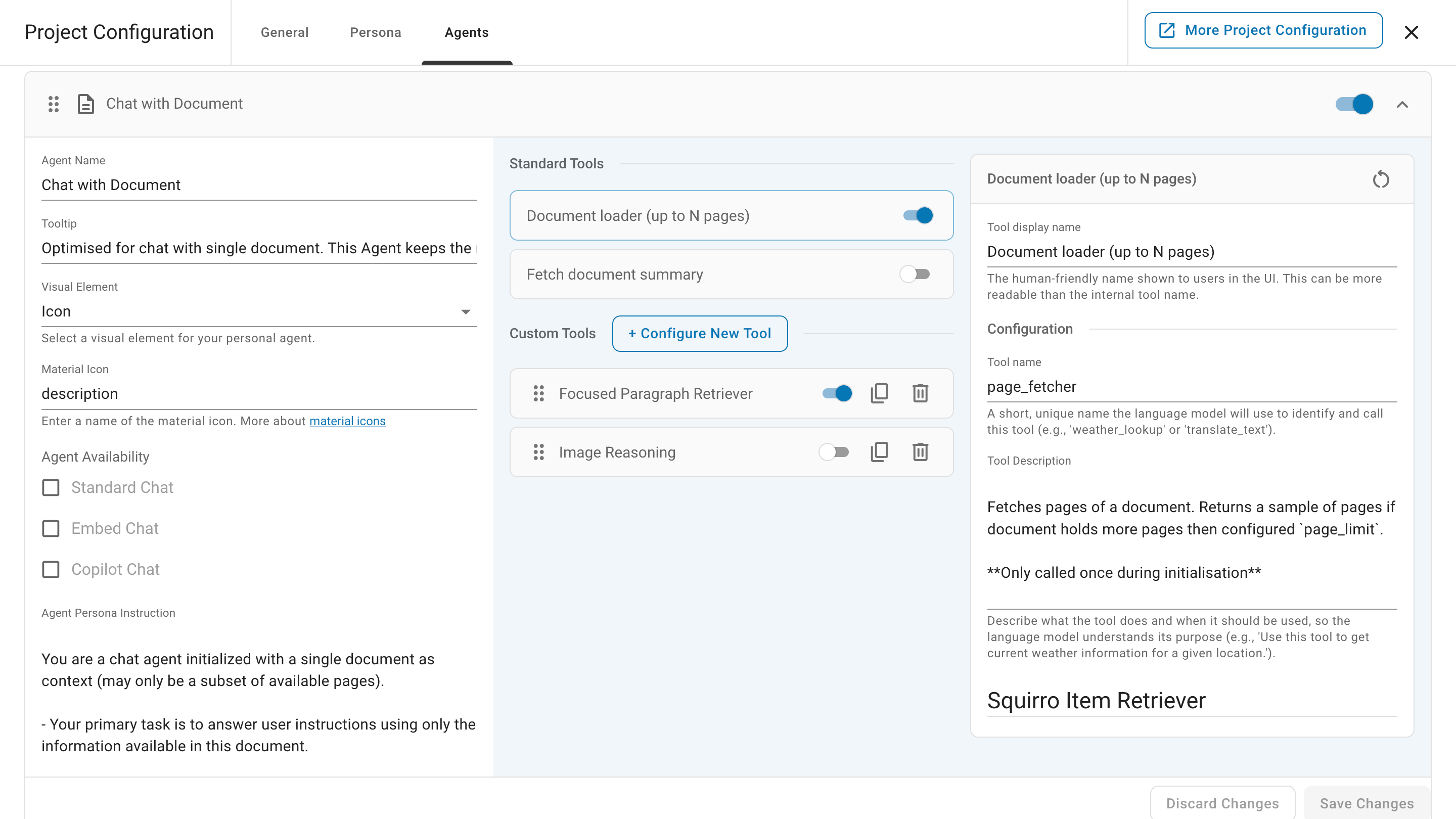Duplicate the Image Reasoning tool

[x=880, y=452]
